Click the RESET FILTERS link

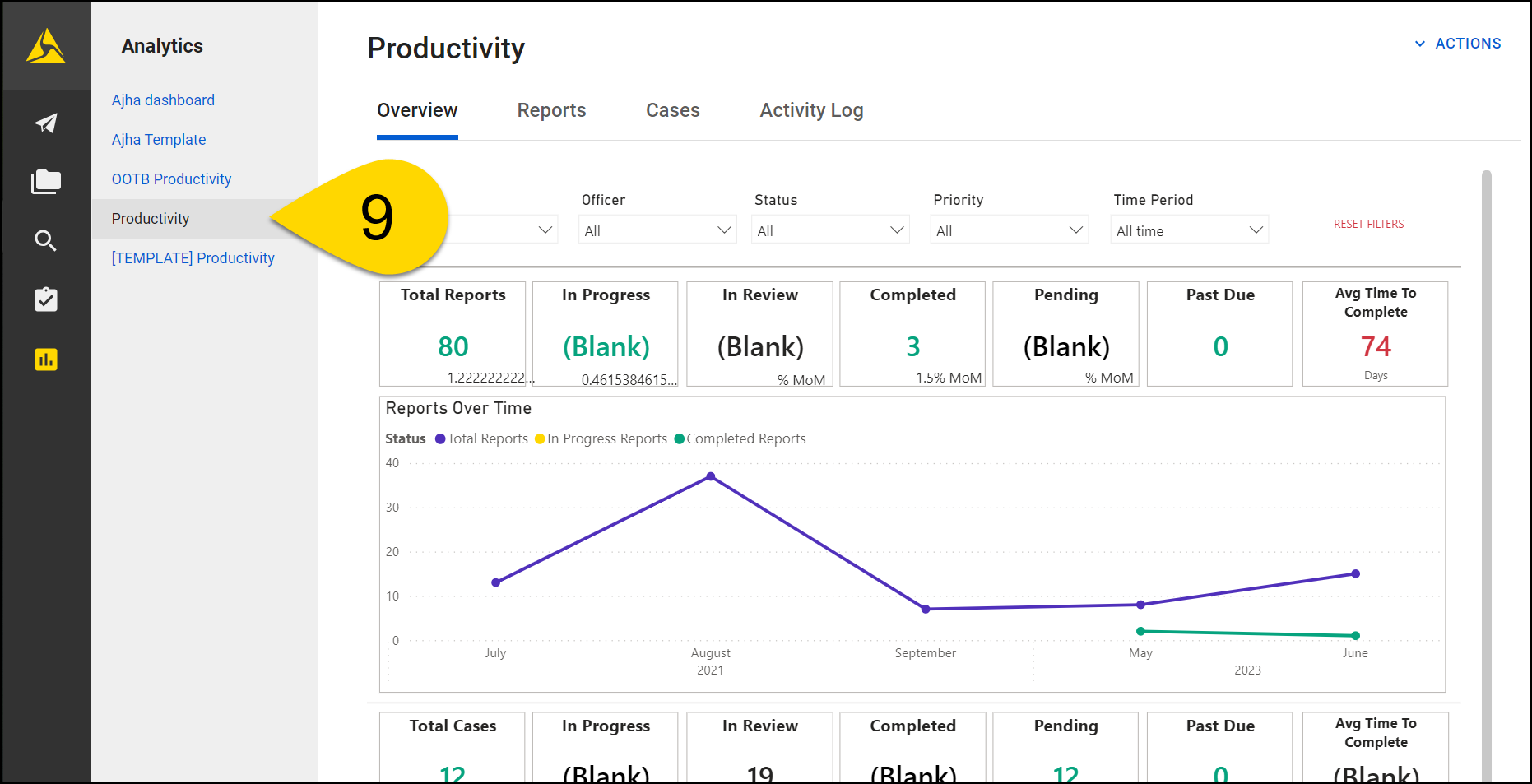[1368, 223]
